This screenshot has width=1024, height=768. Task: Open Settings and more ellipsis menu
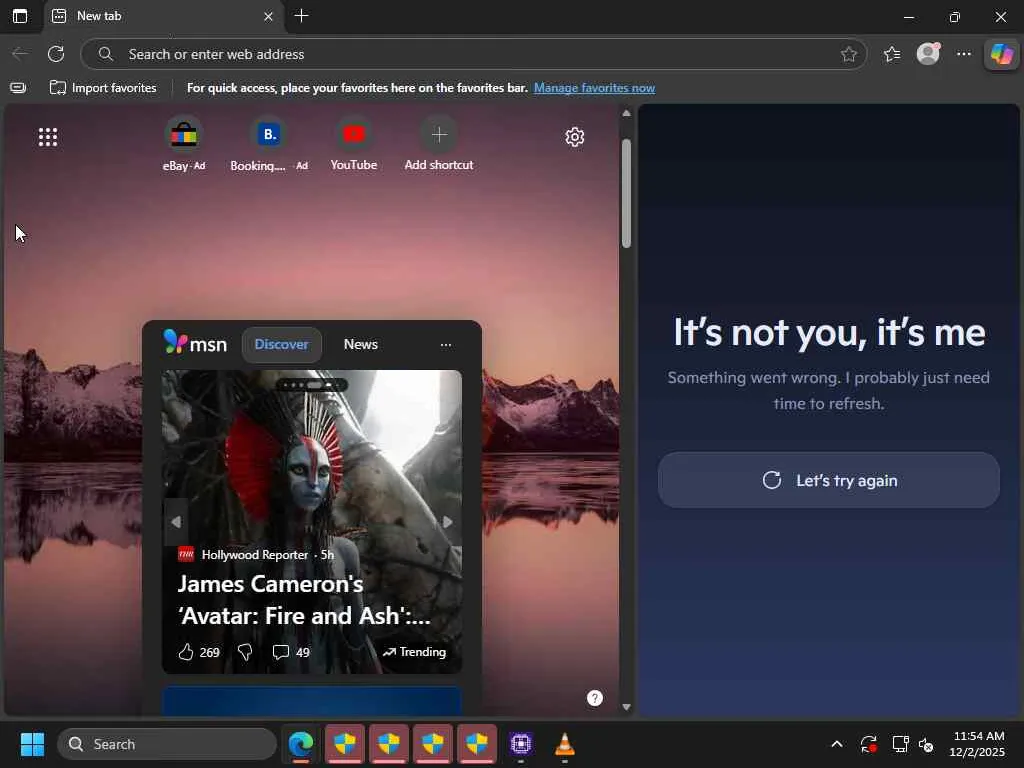pos(964,54)
